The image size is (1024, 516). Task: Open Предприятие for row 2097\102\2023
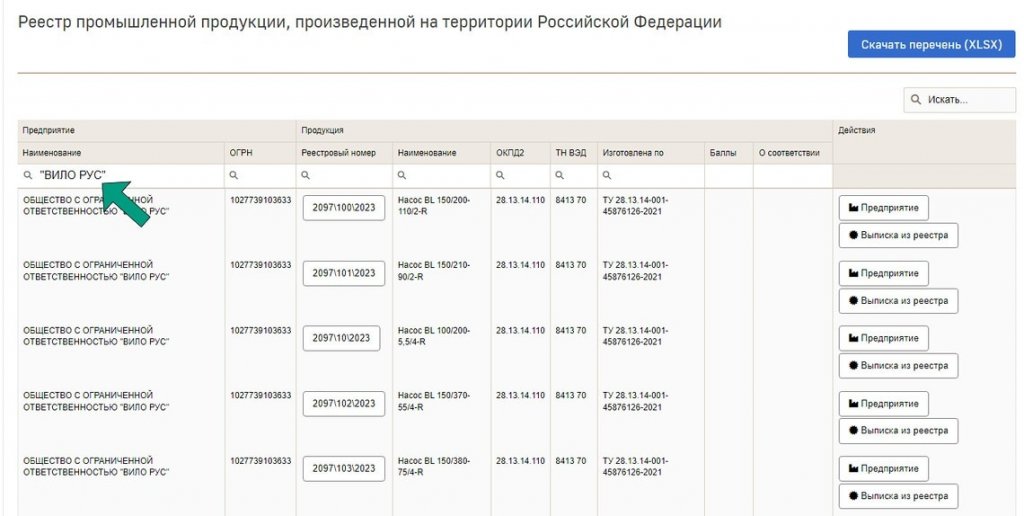click(x=884, y=404)
